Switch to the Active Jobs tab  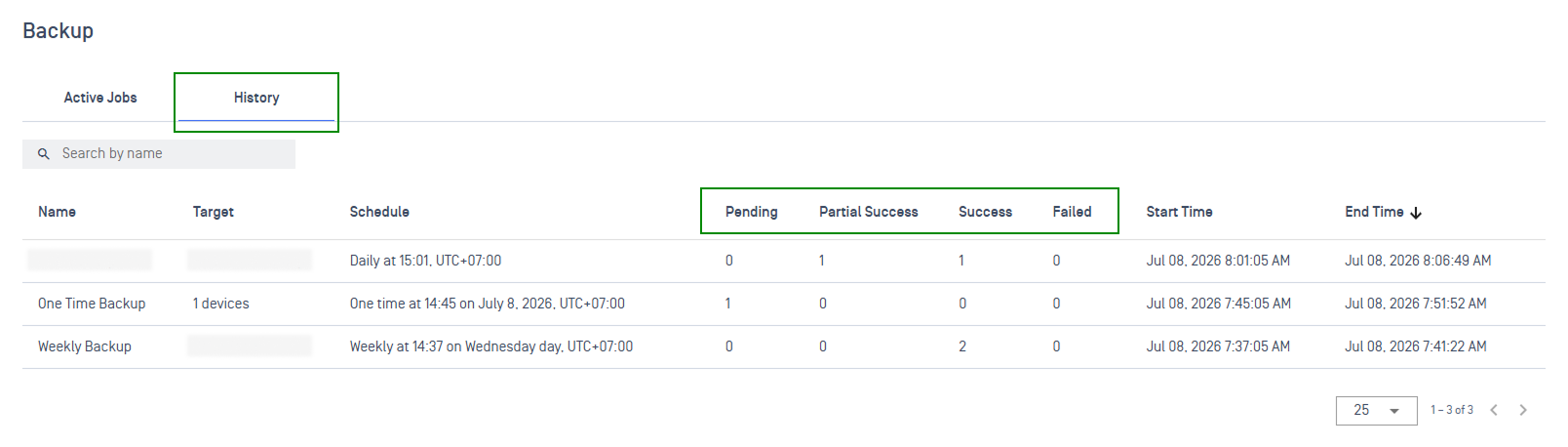(x=100, y=98)
